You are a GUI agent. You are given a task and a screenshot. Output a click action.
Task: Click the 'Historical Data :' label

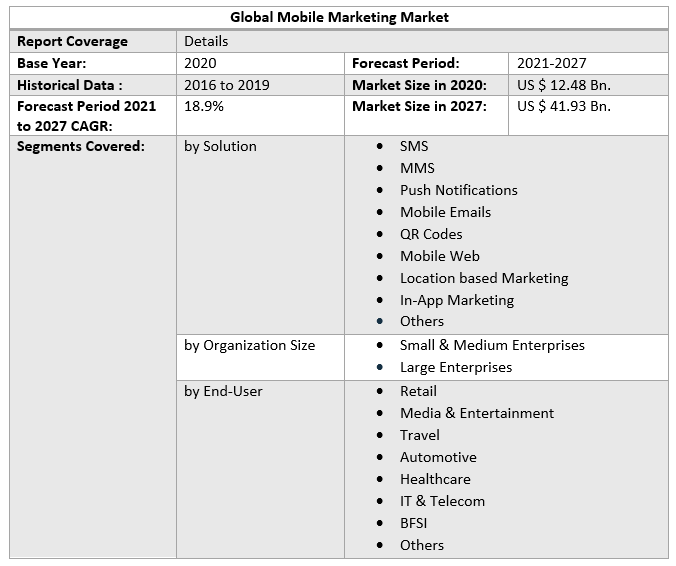tap(70, 85)
